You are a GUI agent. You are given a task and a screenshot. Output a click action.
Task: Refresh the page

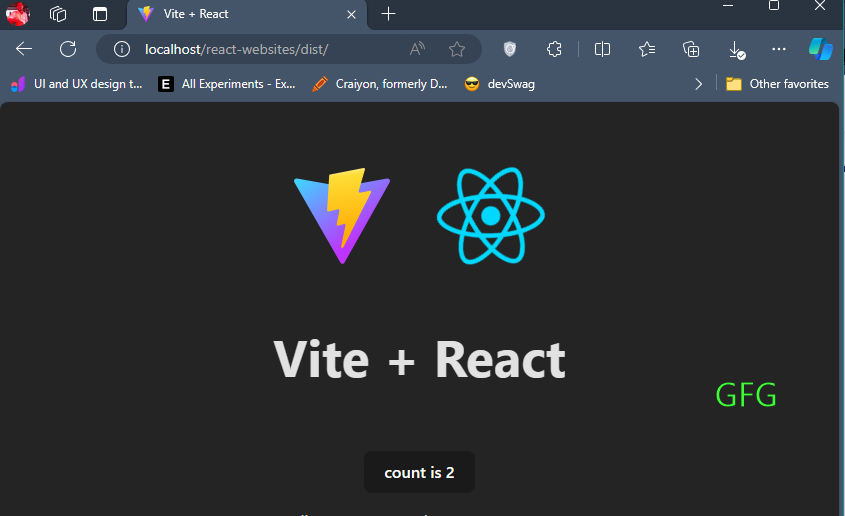(x=68, y=49)
